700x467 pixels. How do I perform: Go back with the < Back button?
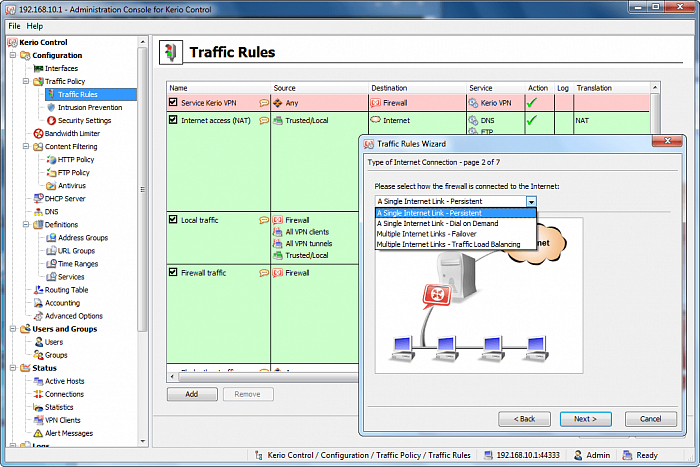click(x=524, y=419)
